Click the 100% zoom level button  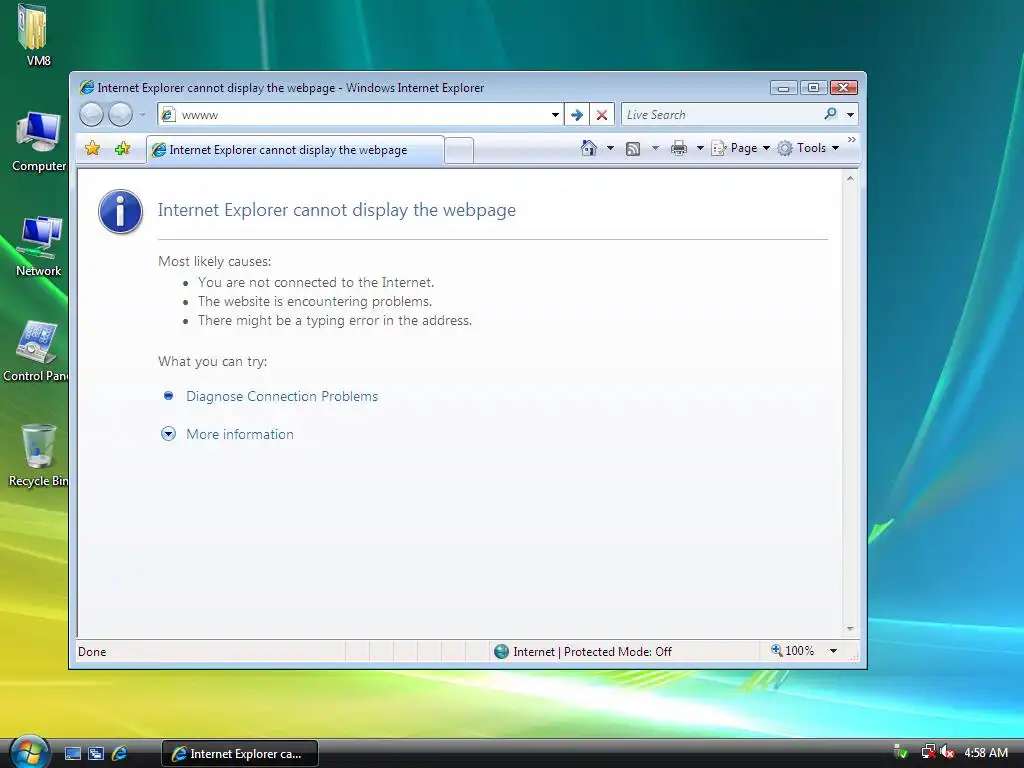point(792,650)
